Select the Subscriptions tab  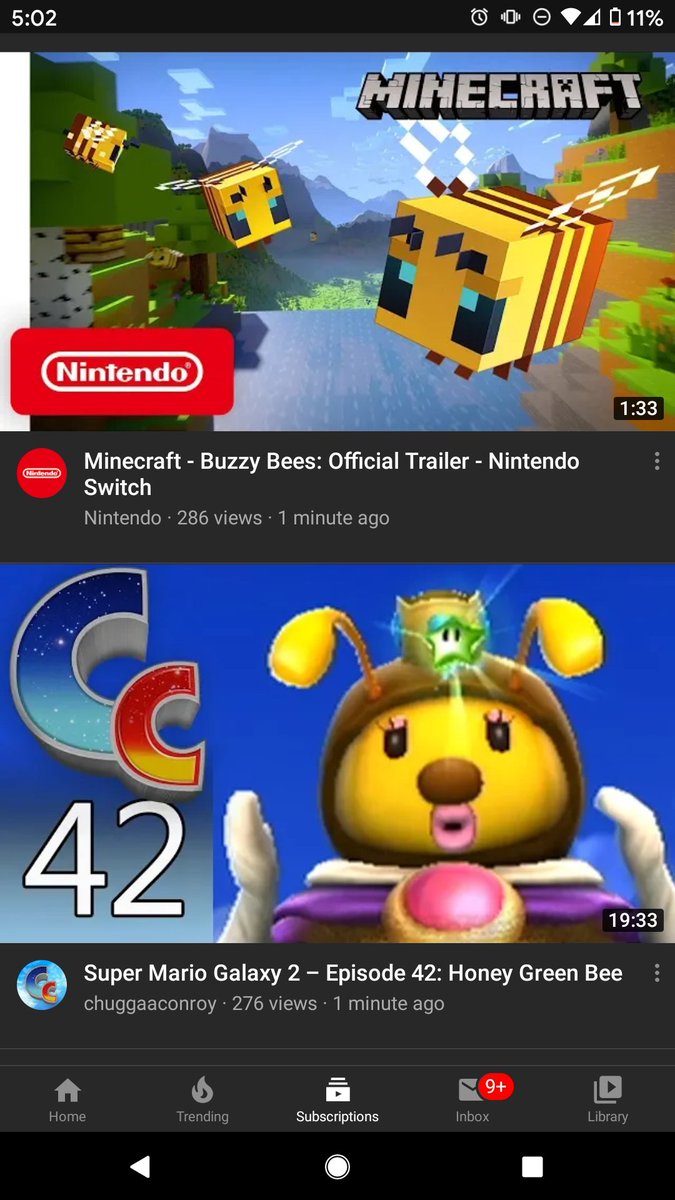tap(337, 1099)
